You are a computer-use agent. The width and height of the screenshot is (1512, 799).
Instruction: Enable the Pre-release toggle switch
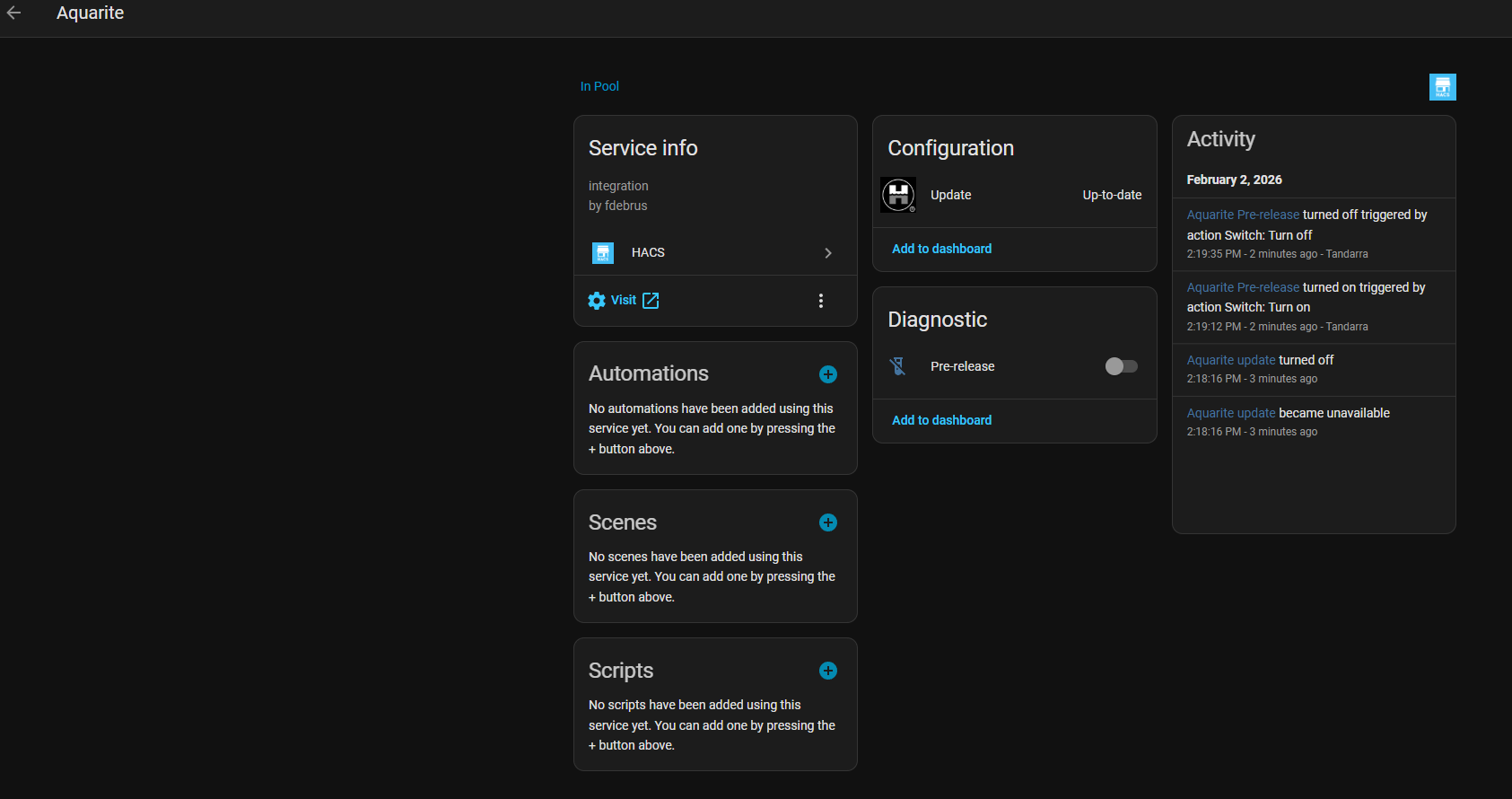(x=1121, y=366)
